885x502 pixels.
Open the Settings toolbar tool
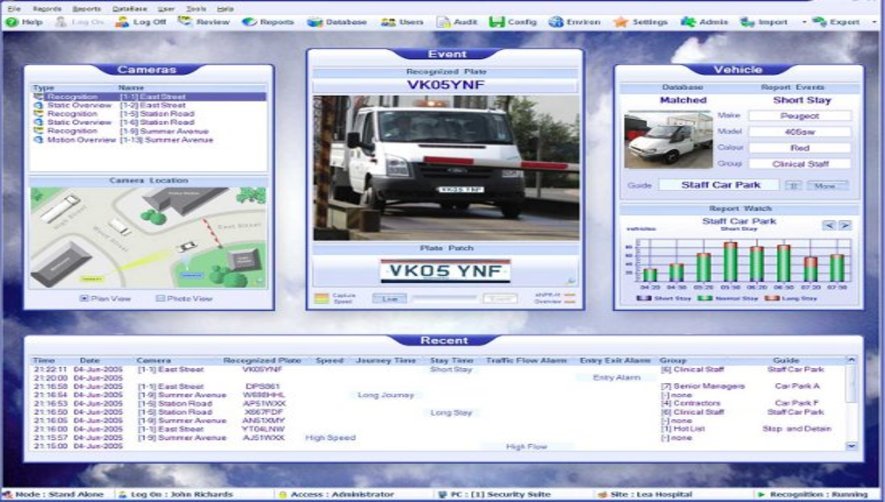tap(640, 21)
